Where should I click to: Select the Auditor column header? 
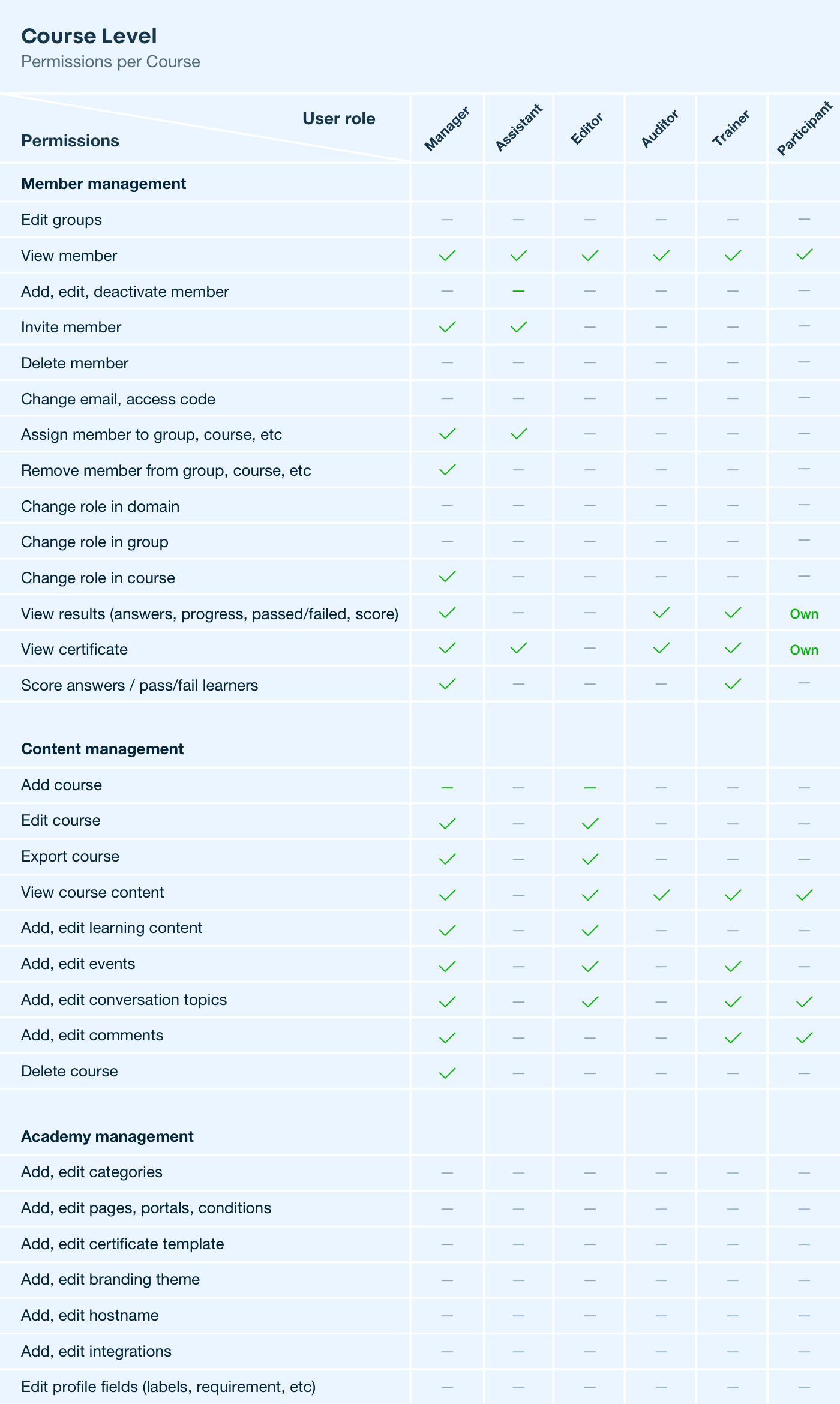pos(660,128)
